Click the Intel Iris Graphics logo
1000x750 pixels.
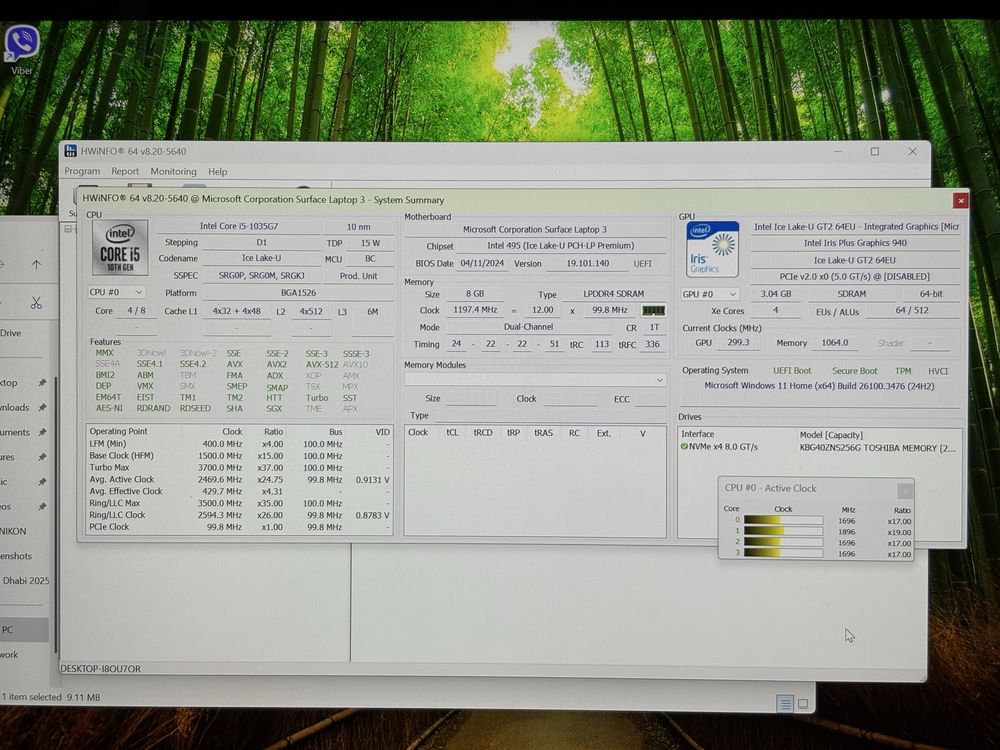[x=712, y=249]
